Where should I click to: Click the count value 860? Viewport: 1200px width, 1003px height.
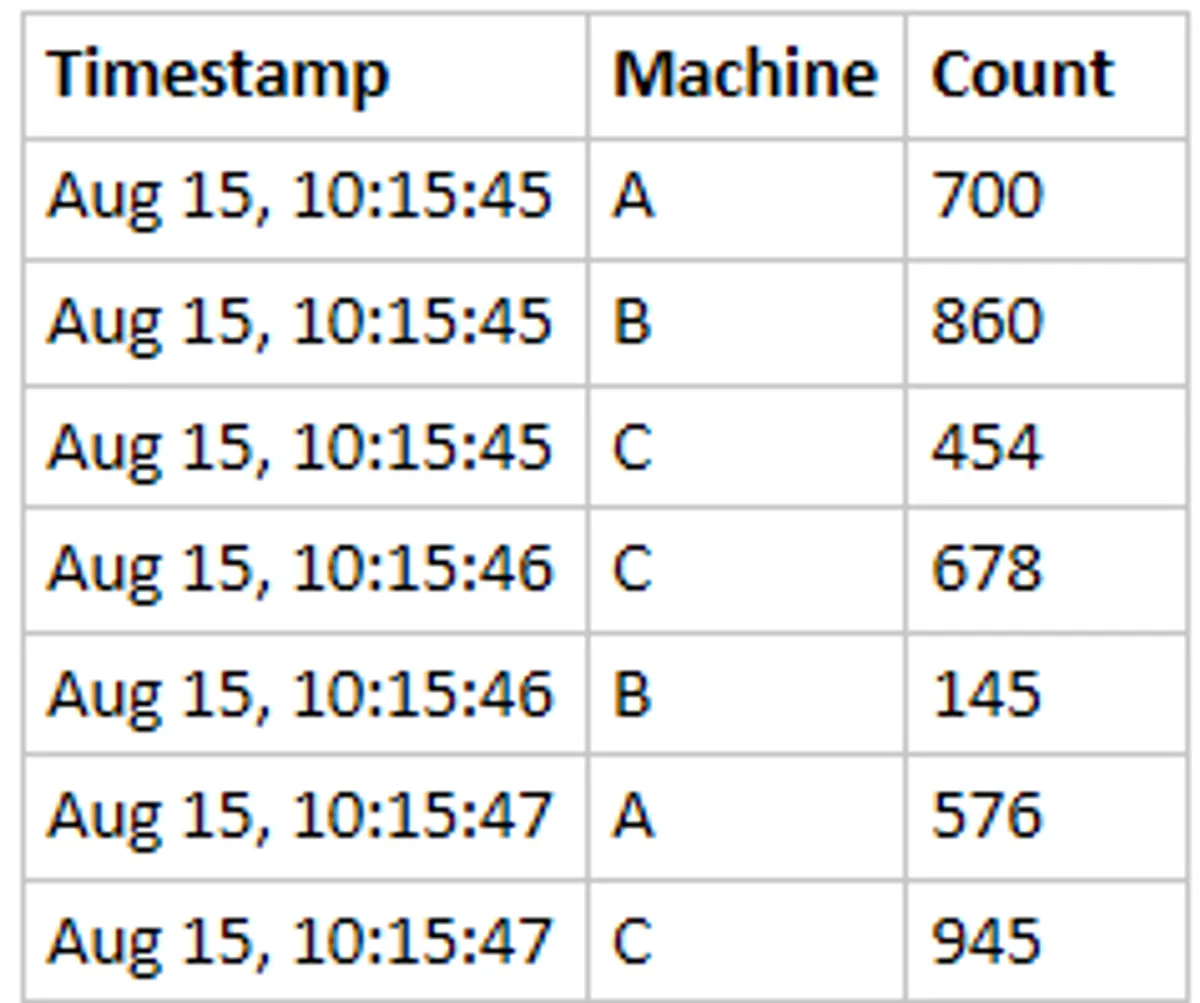tap(987, 321)
